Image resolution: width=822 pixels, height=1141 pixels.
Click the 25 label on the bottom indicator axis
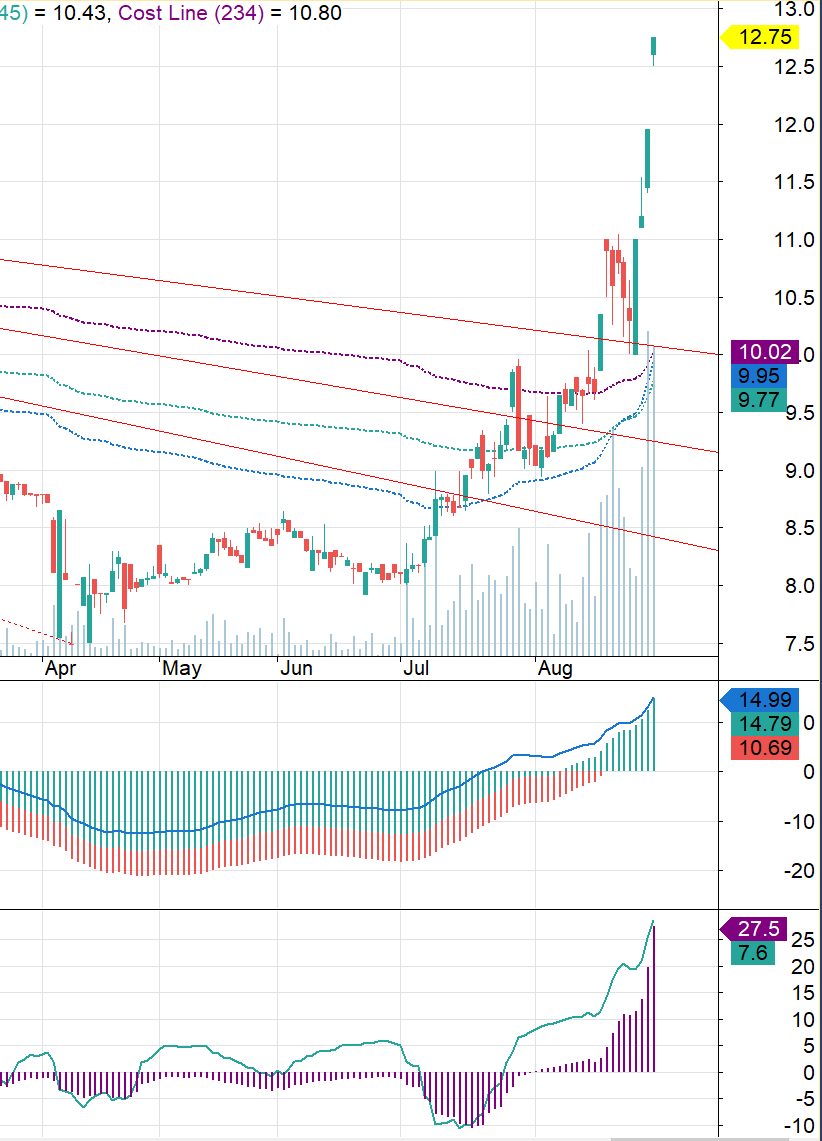[x=803, y=939]
